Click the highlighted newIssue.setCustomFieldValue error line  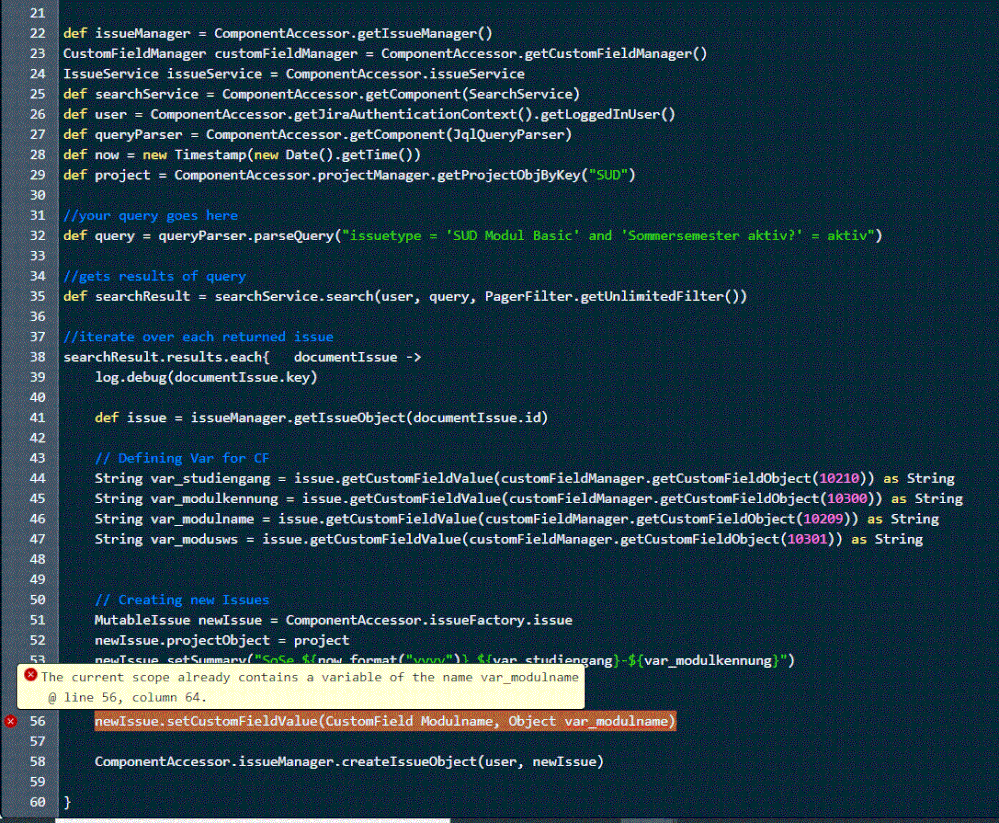385,721
